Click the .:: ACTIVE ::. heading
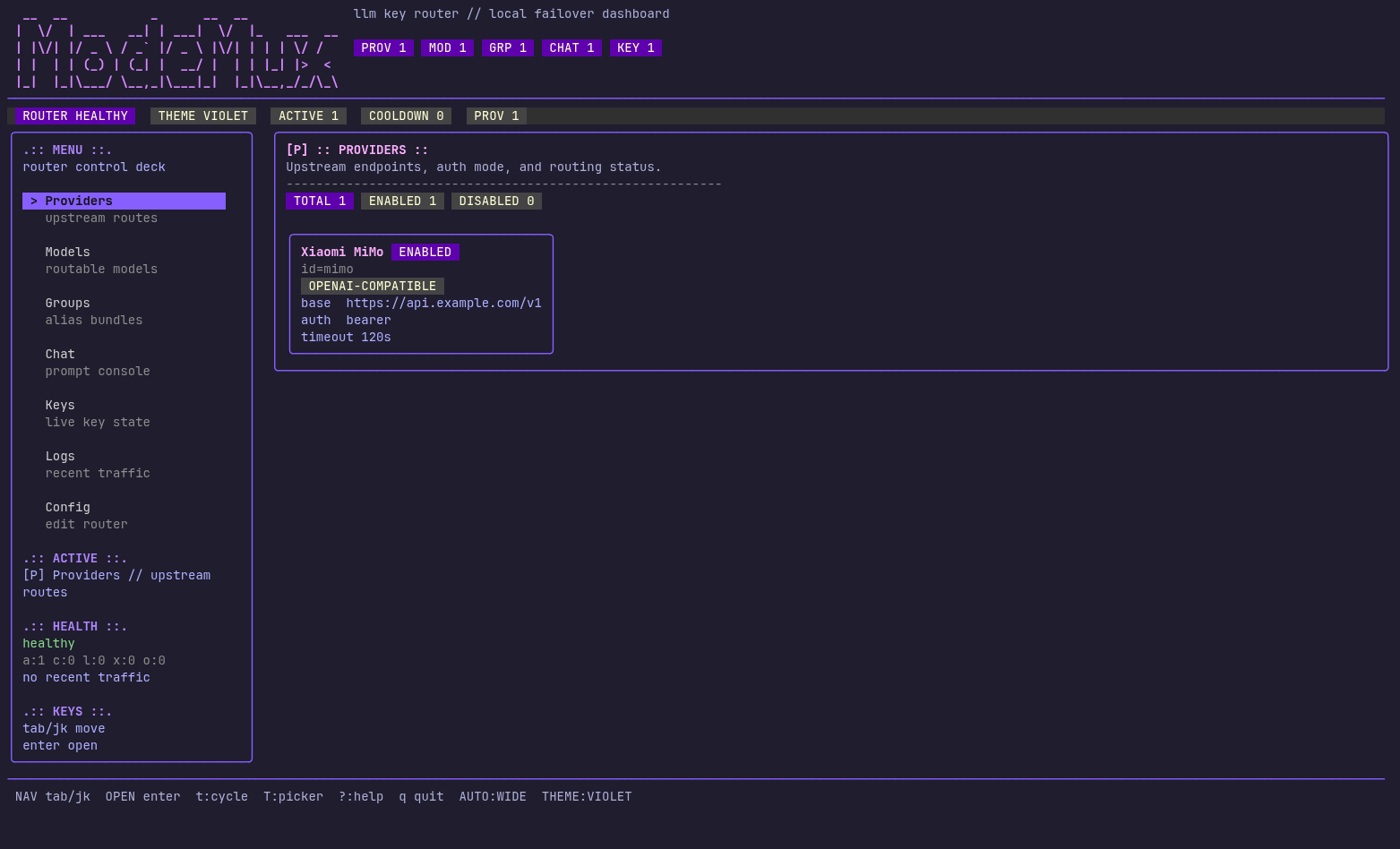This screenshot has height=849, width=1400. coord(75,558)
